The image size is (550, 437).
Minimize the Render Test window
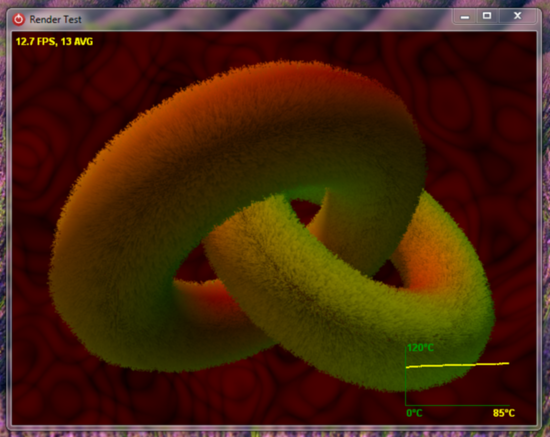(465, 16)
